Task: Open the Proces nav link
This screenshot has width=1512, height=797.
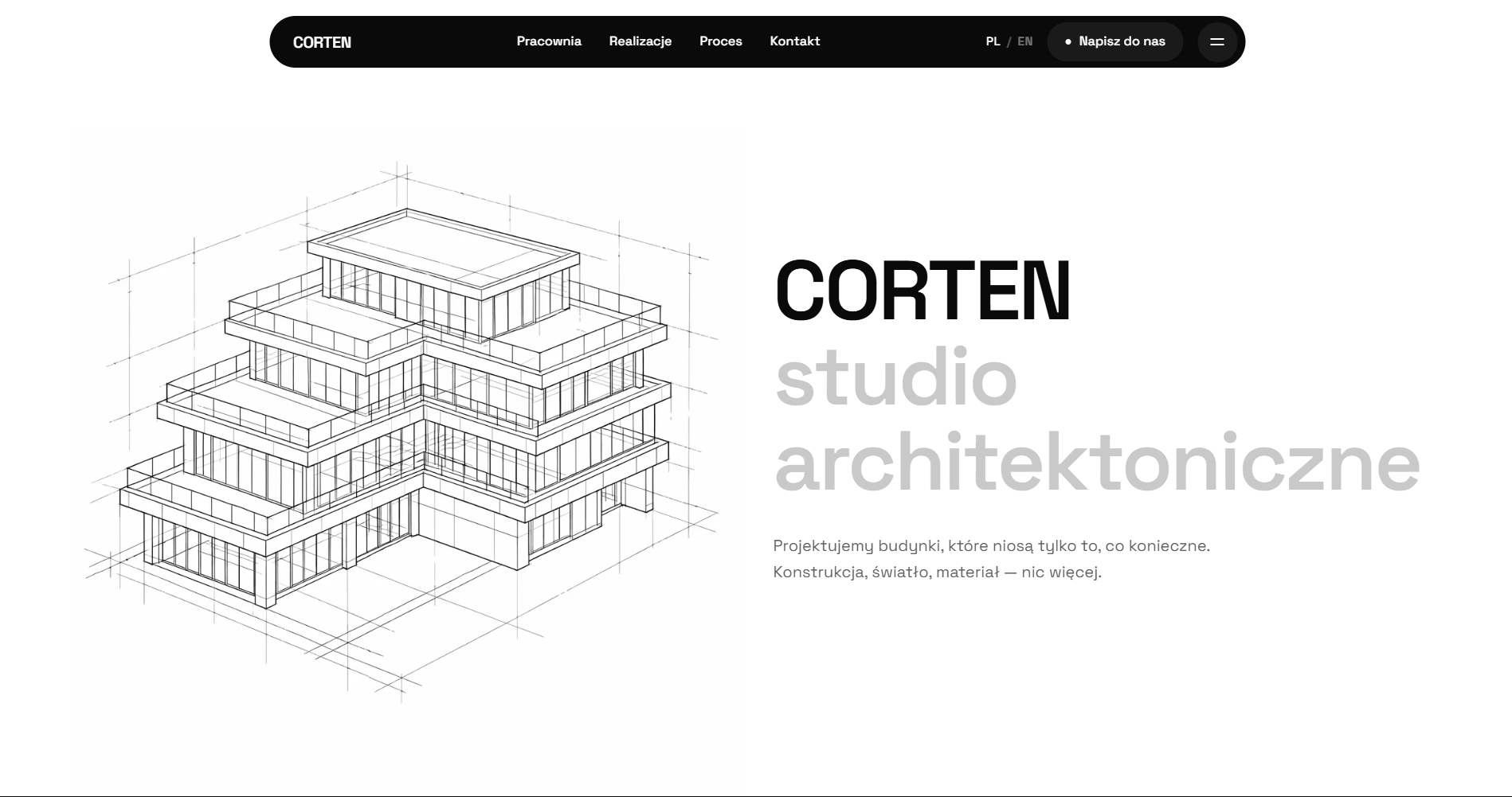Action: (721, 41)
